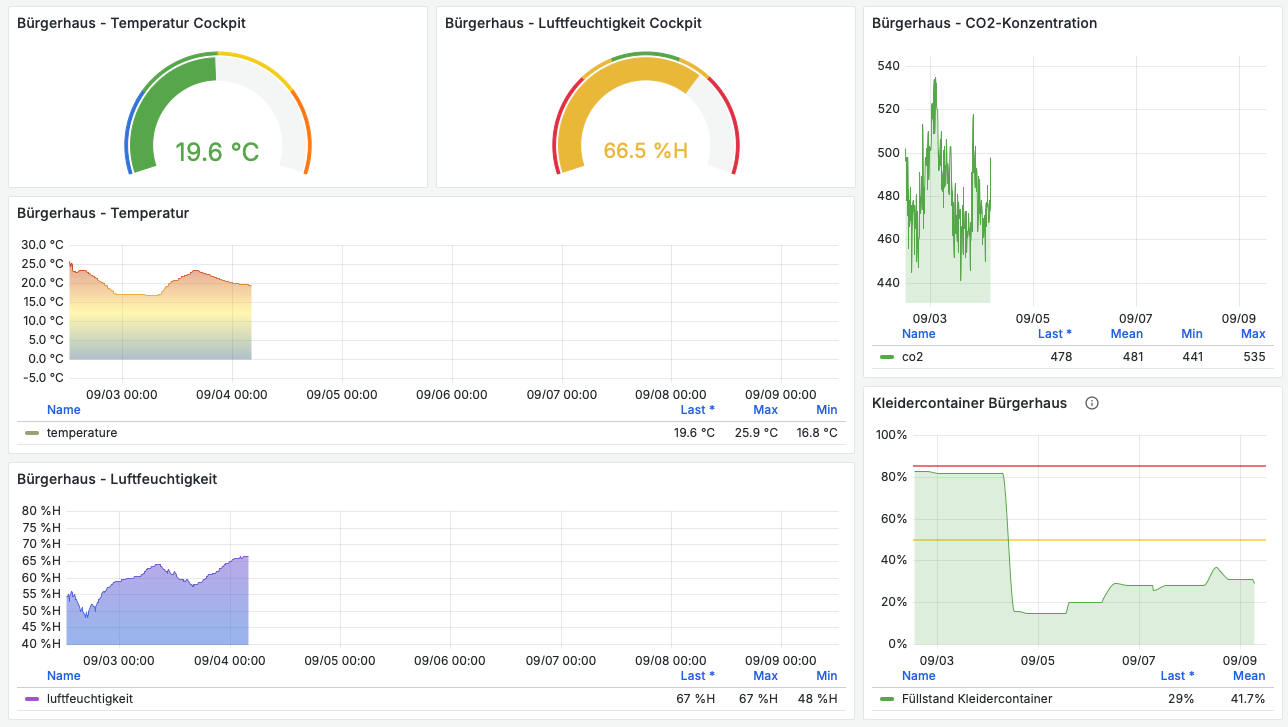Screen dimensions: 1288x727
Task: Sort the co2 legend by Mean column
Action: point(1126,334)
